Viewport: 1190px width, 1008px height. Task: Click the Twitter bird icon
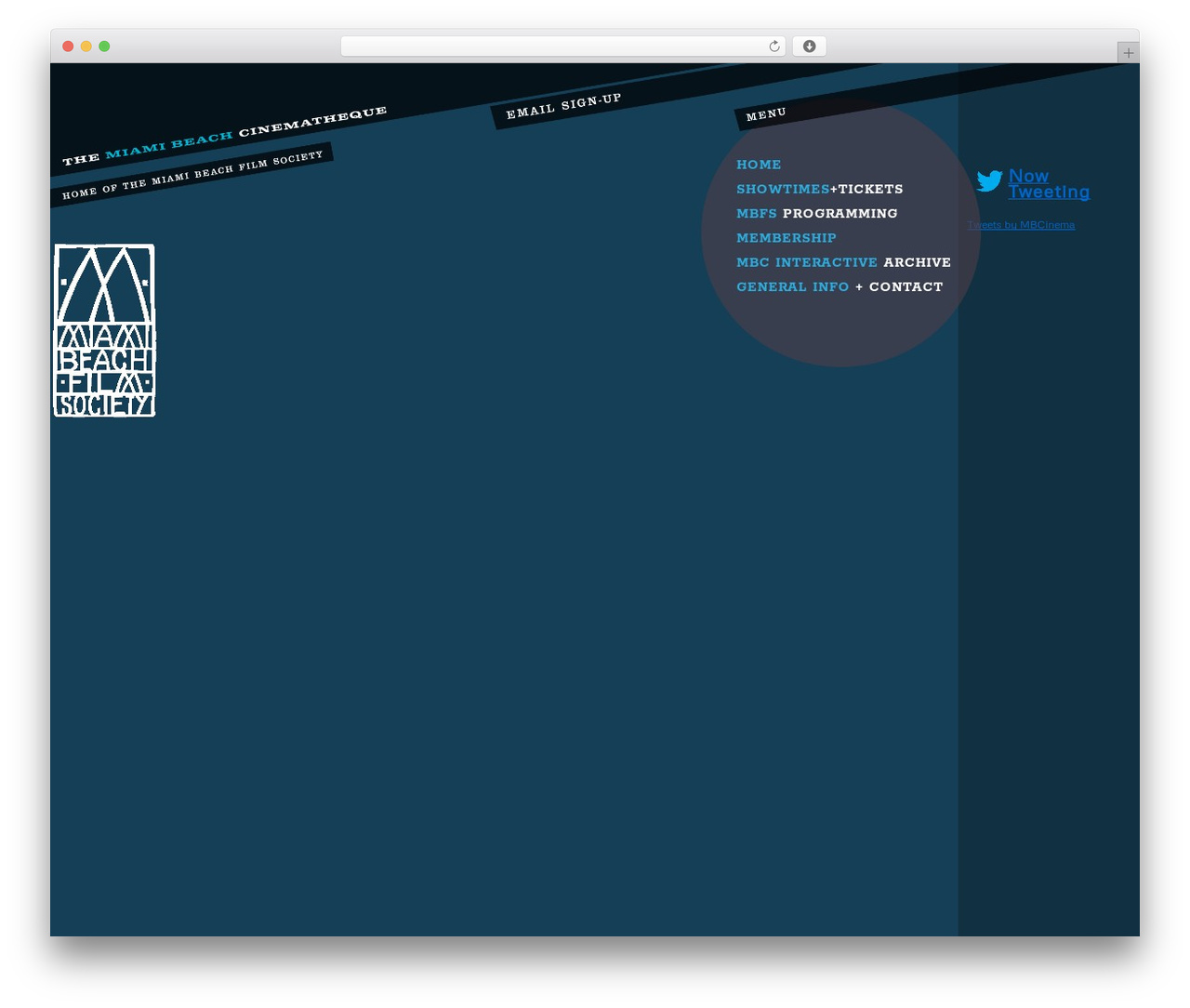989,180
